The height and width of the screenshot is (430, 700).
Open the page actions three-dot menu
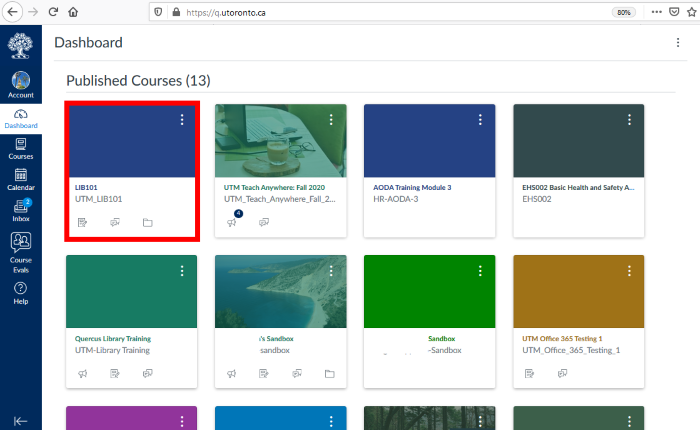656,12
